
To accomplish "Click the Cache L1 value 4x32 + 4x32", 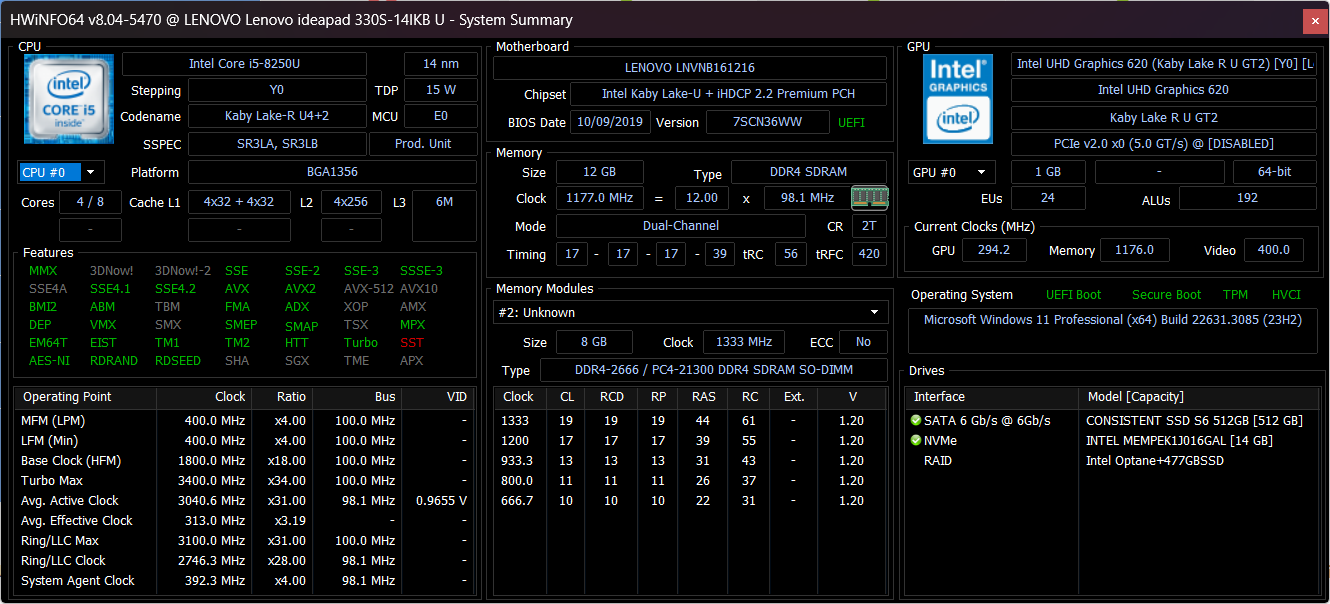I will click(x=239, y=202).
